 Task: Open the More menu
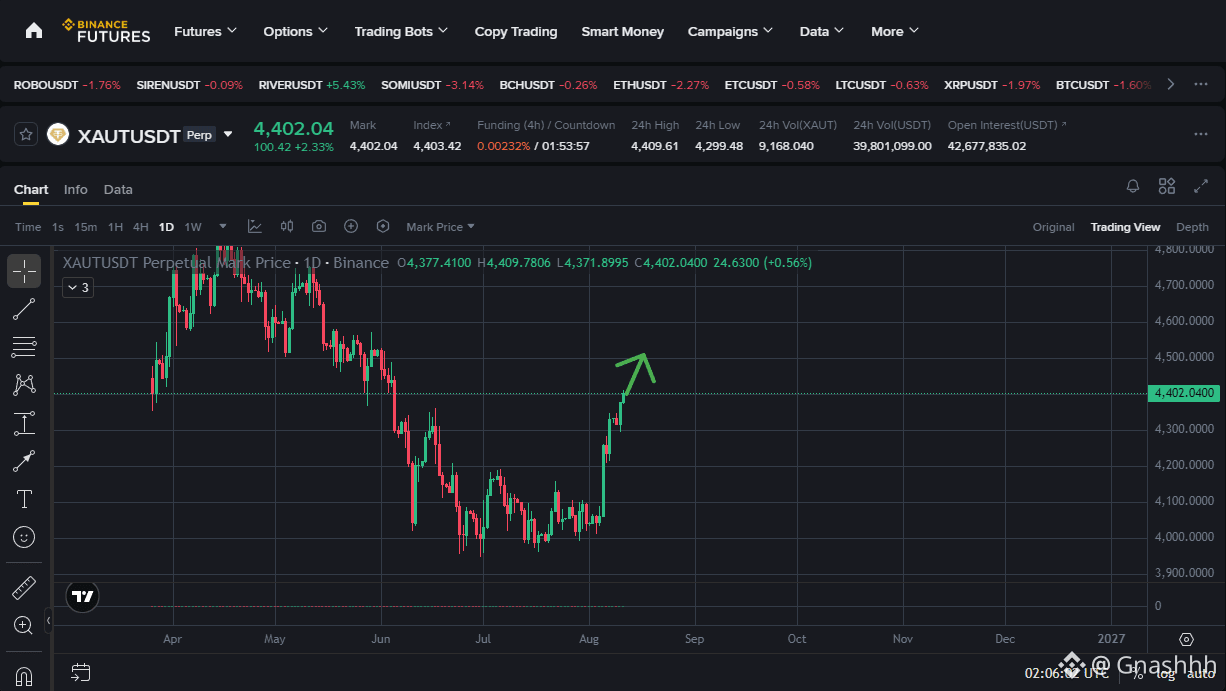pyautogui.click(x=895, y=31)
